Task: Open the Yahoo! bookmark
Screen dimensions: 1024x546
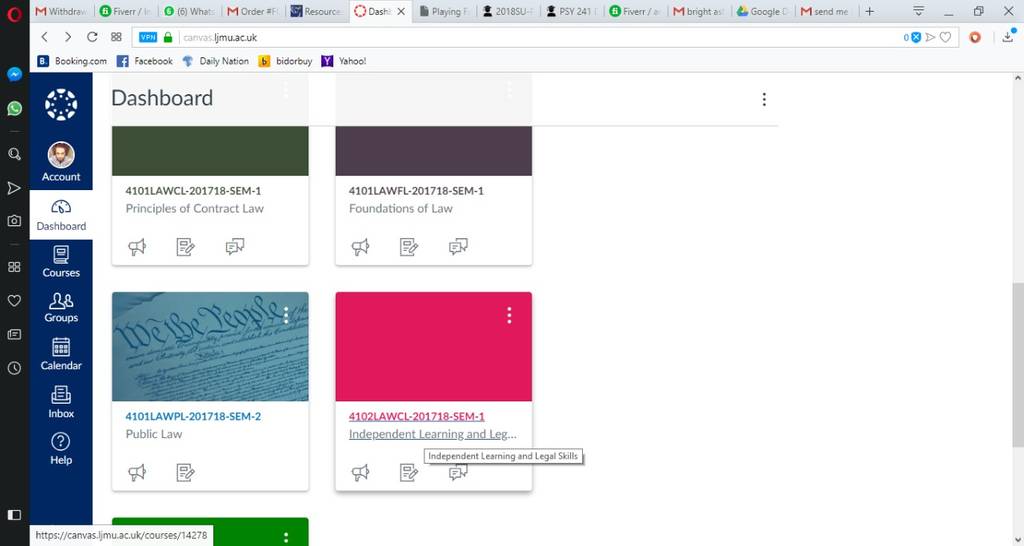Action: click(344, 61)
